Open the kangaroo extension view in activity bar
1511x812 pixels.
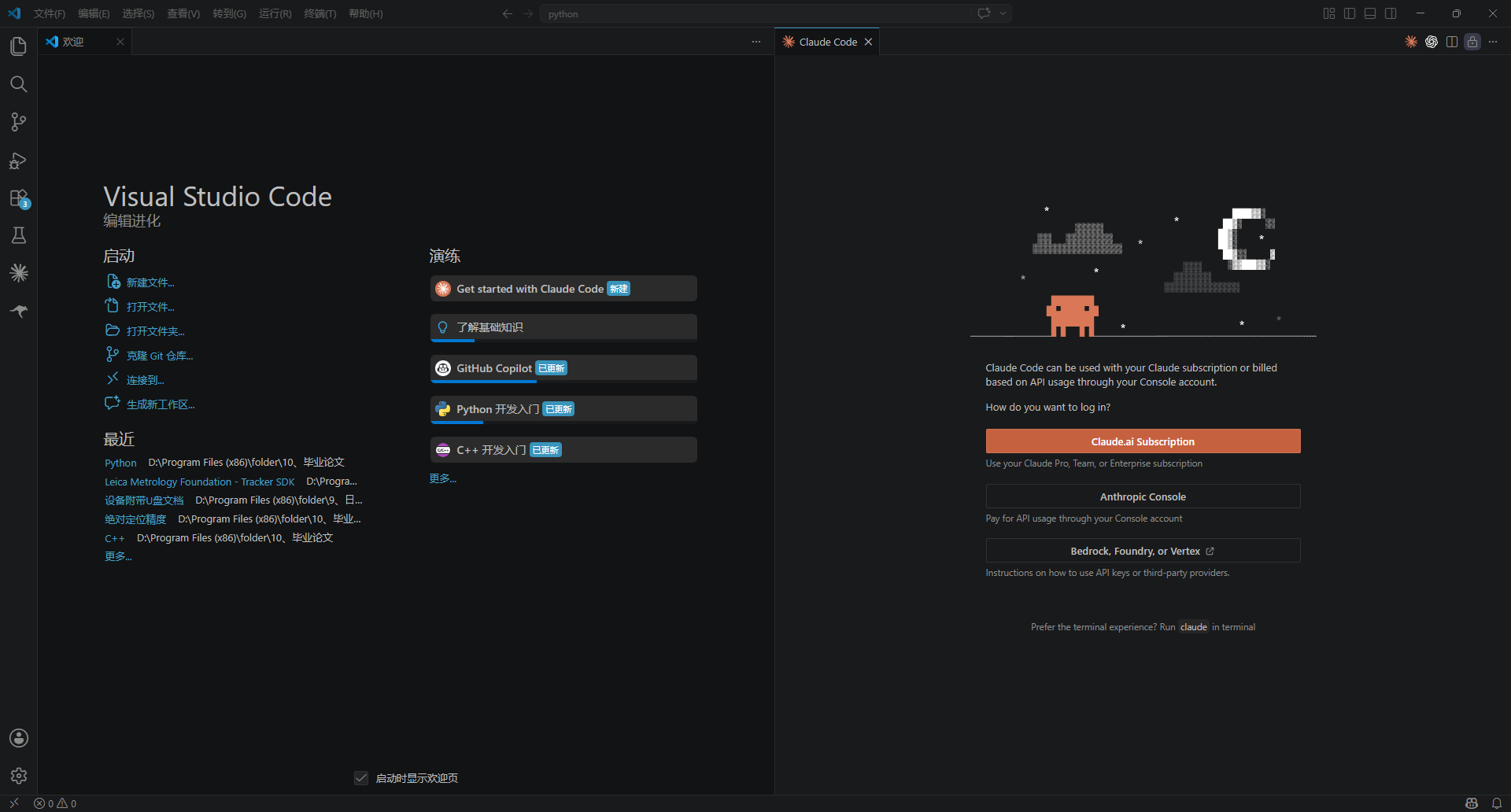coord(19,311)
